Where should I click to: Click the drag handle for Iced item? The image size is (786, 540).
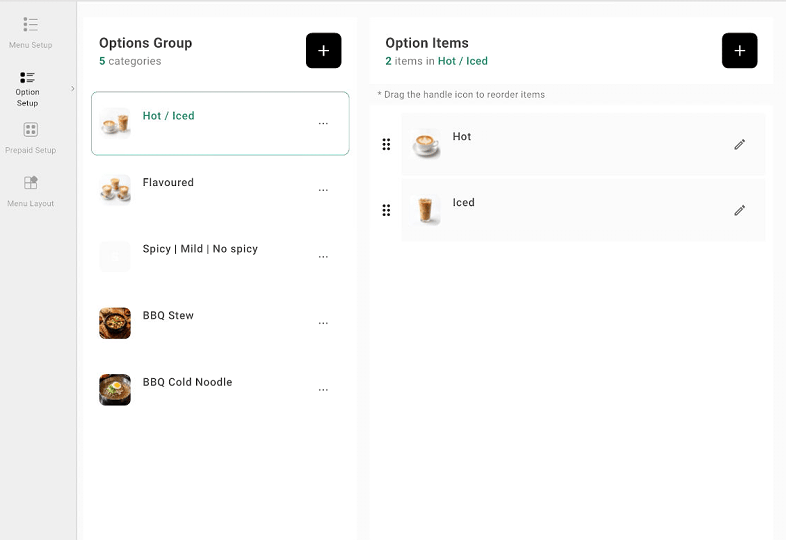coord(386,210)
